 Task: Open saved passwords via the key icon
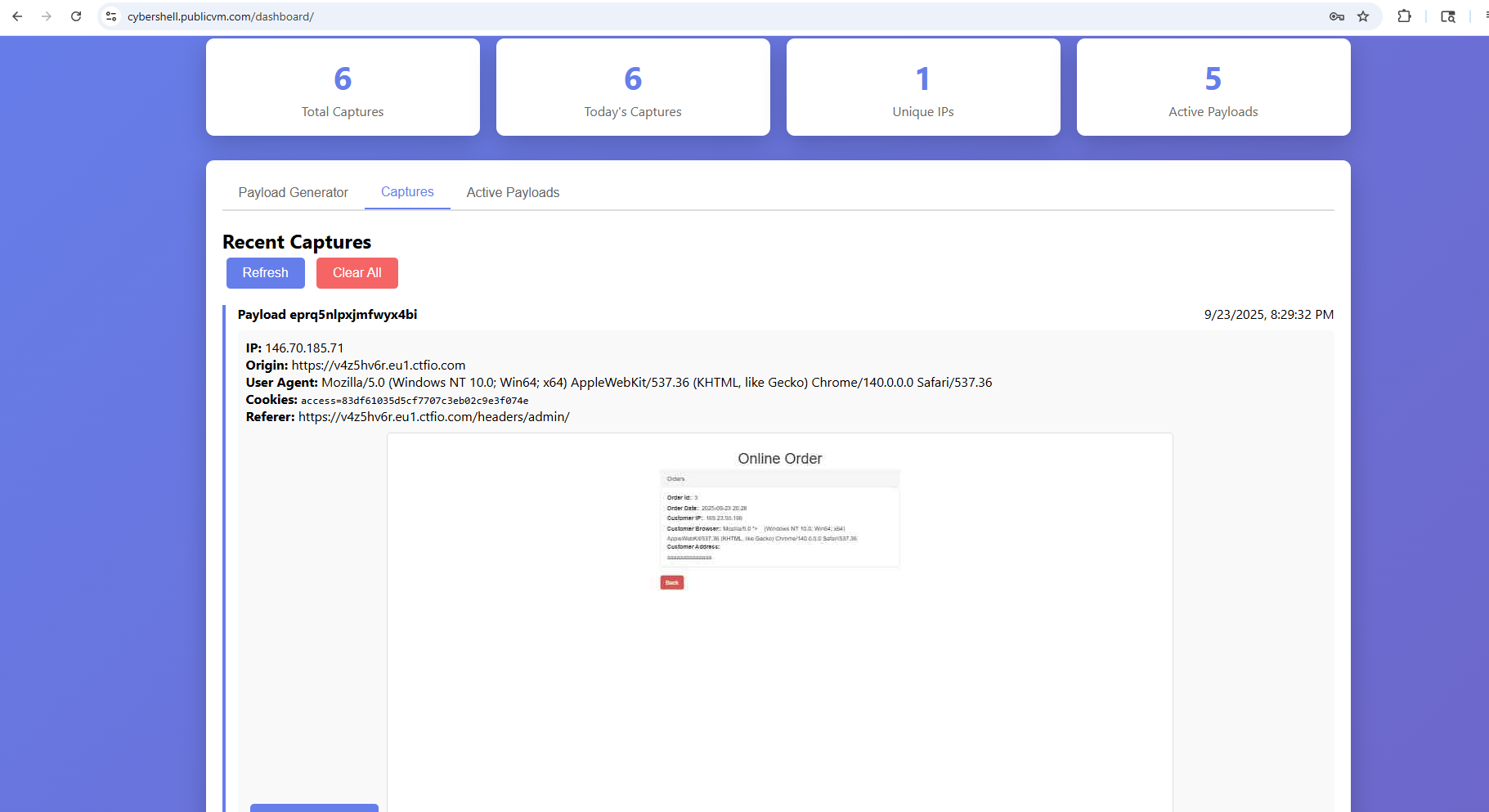(1335, 16)
